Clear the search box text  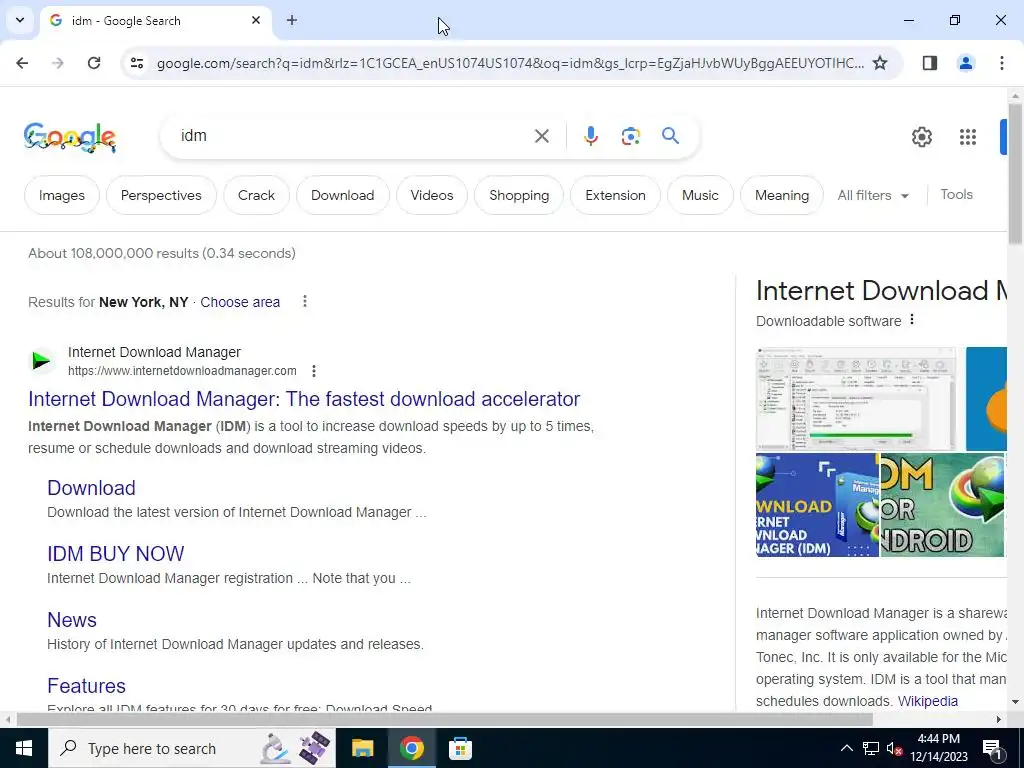pos(541,136)
